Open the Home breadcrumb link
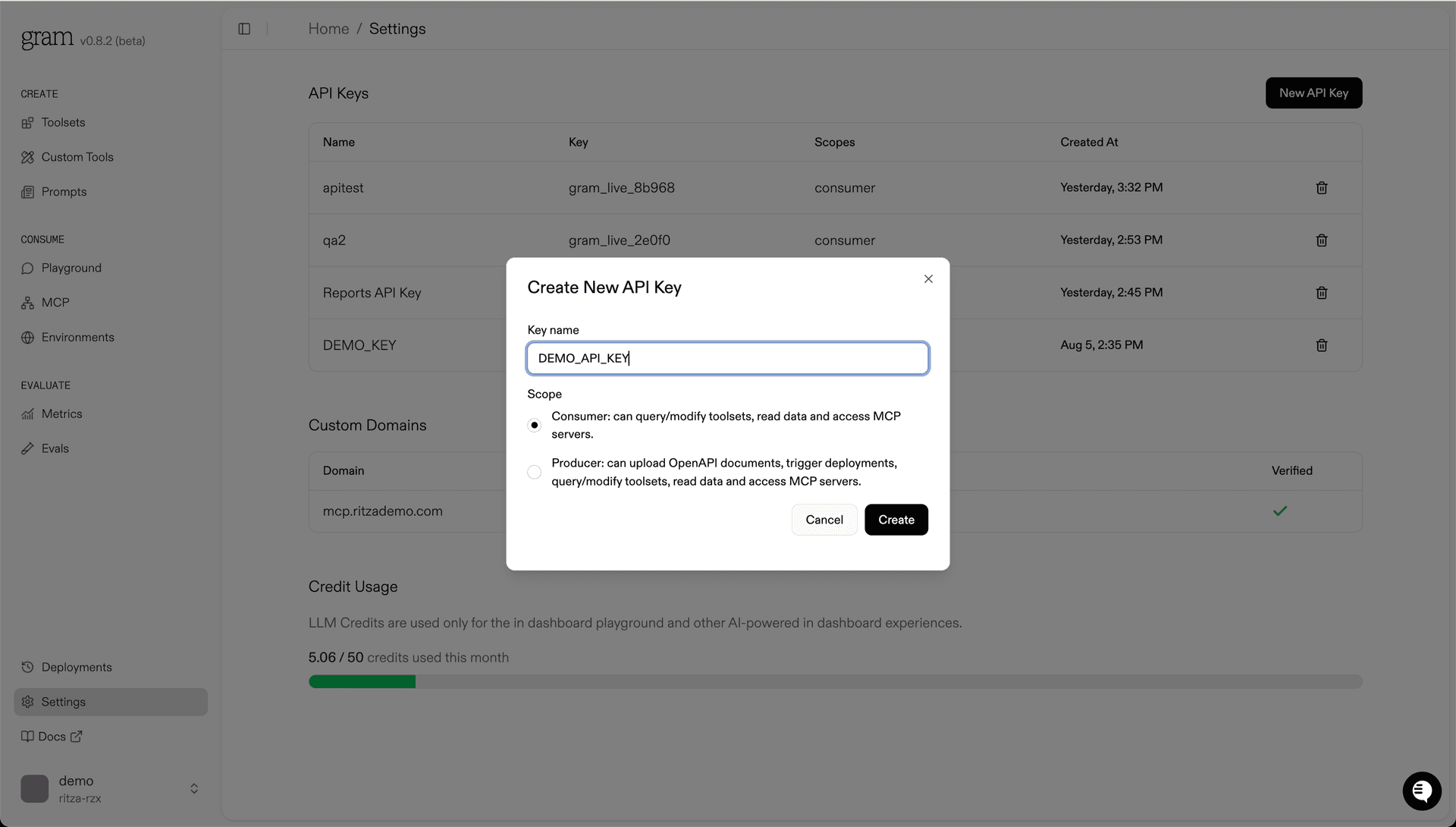This screenshot has width=1456, height=827. pos(328,29)
